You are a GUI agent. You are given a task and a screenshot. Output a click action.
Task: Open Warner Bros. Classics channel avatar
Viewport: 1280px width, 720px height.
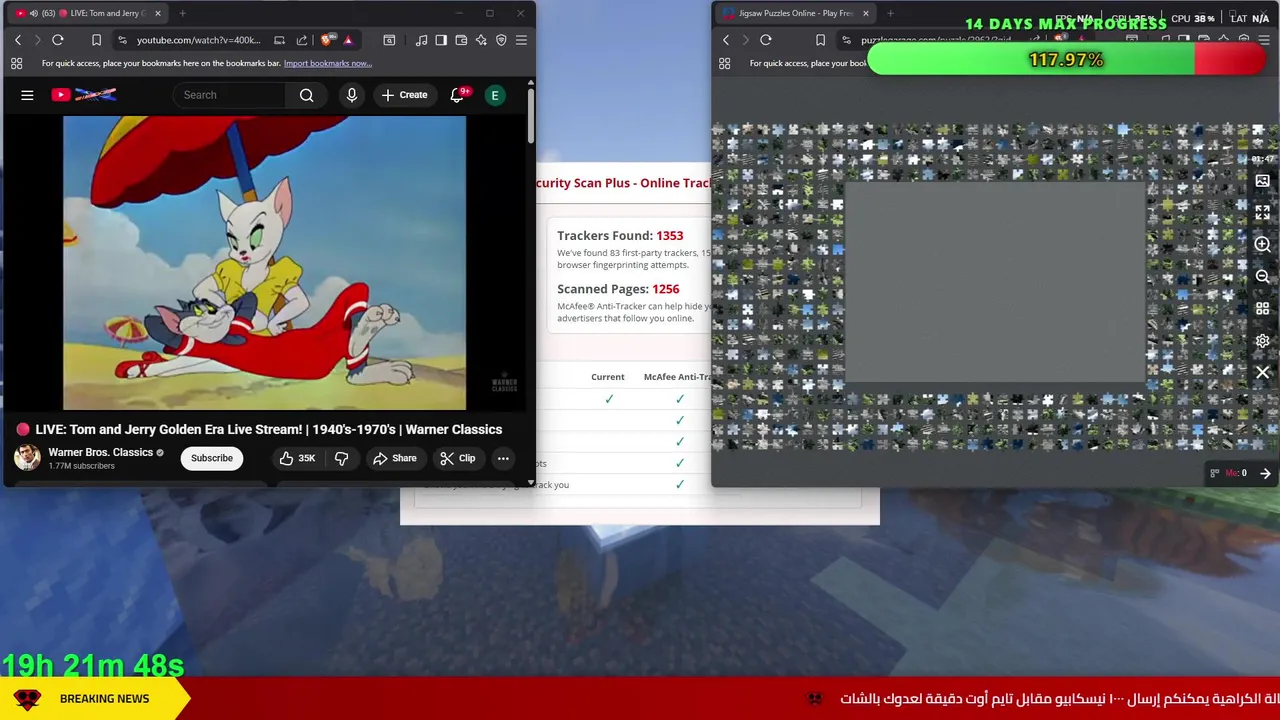click(27, 458)
